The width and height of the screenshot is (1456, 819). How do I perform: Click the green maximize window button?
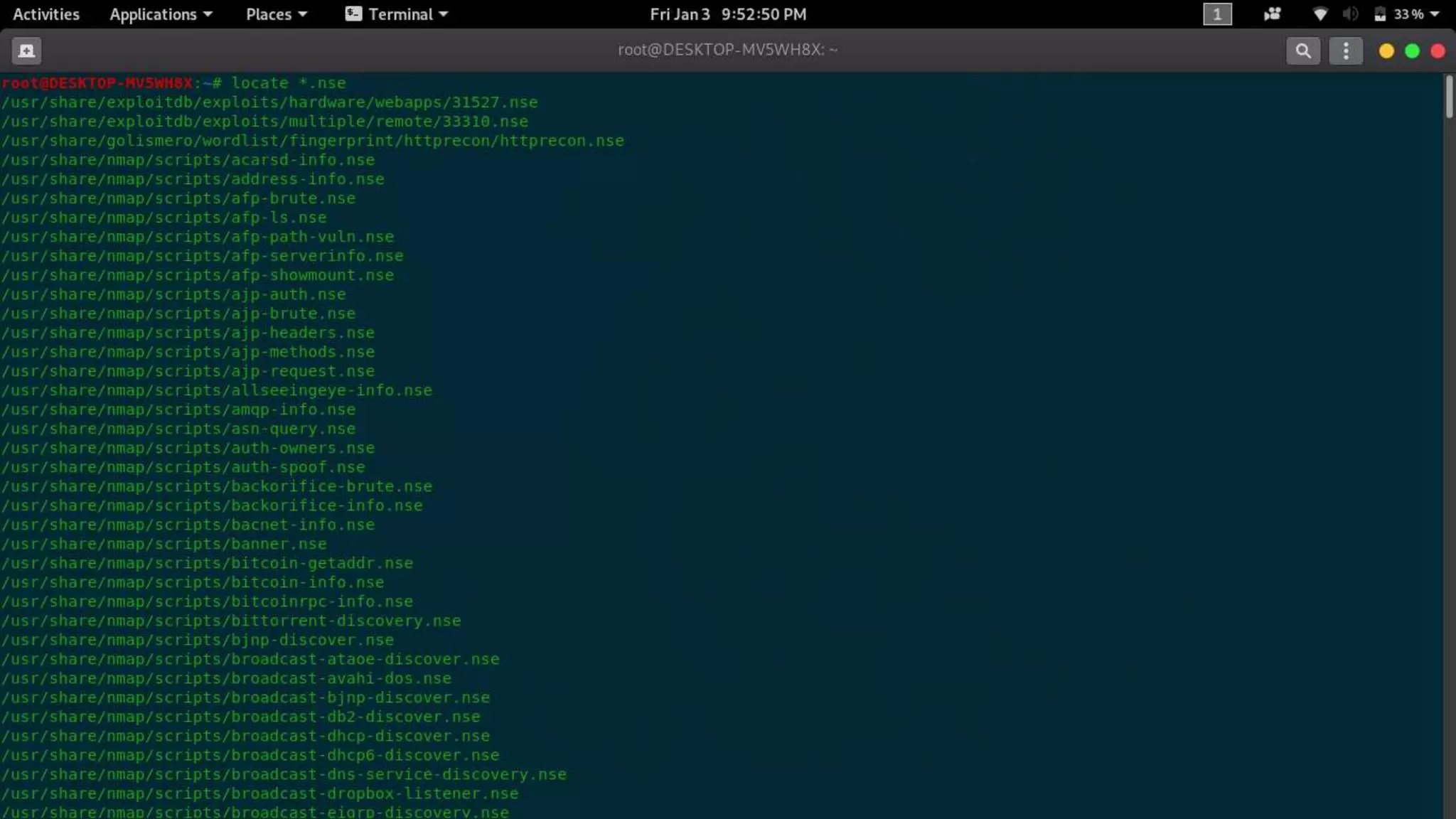click(1412, 51)
